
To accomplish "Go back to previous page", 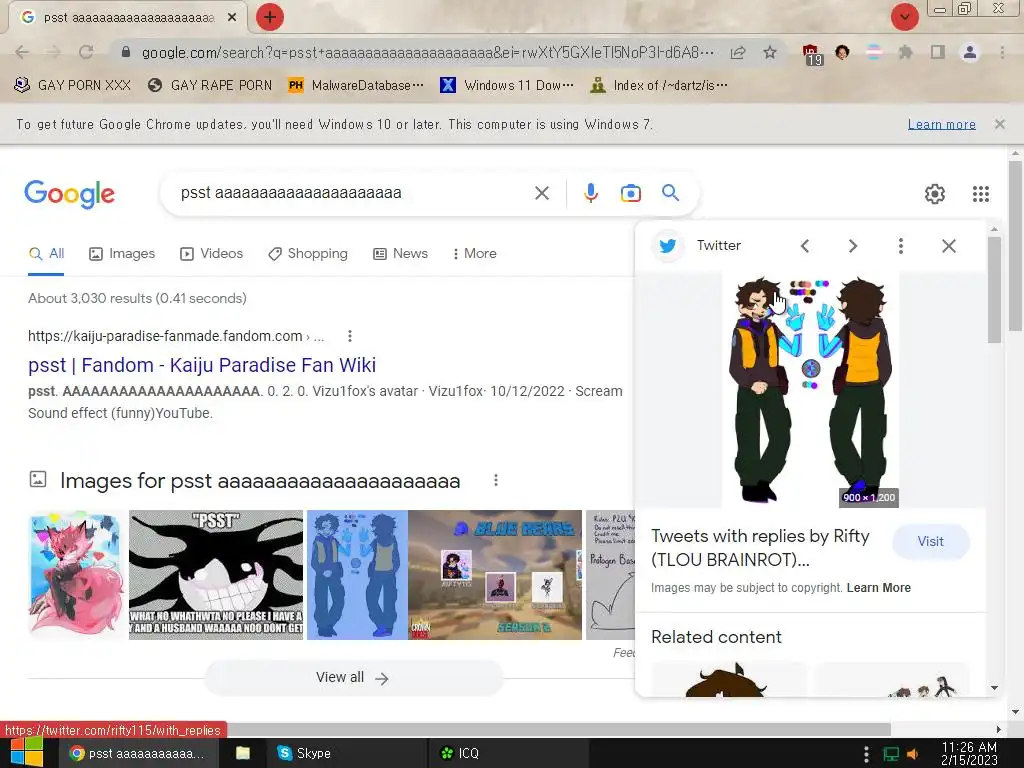I will click(x=22, y=52).
